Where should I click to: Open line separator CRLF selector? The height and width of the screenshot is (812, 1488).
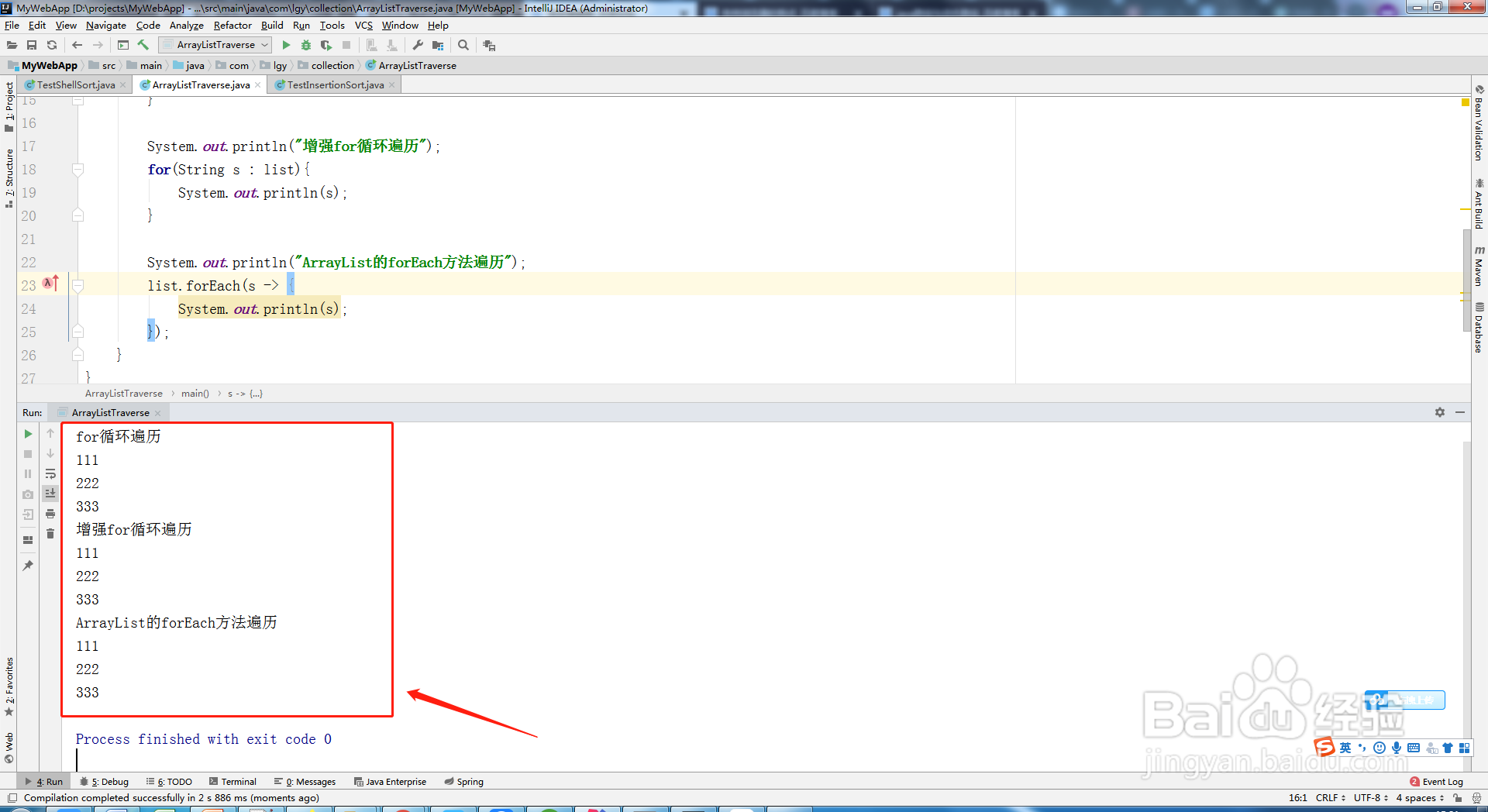(1331, 797)
